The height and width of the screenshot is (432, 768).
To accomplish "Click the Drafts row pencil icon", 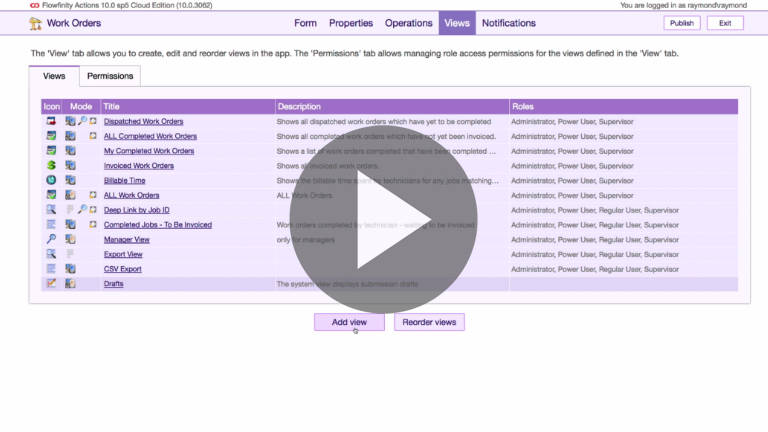I will (51, 284).
